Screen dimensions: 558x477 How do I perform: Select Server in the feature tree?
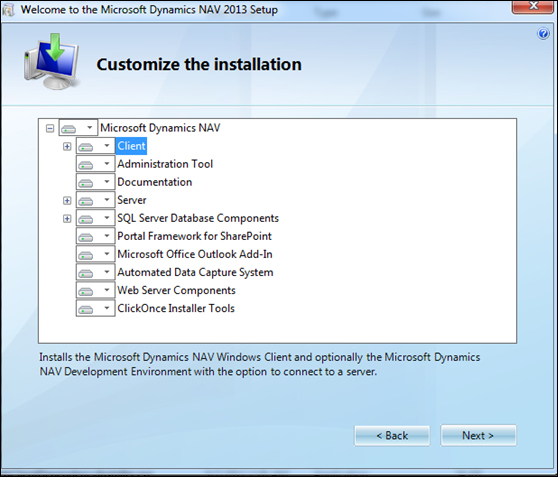(x=132, y=200)
